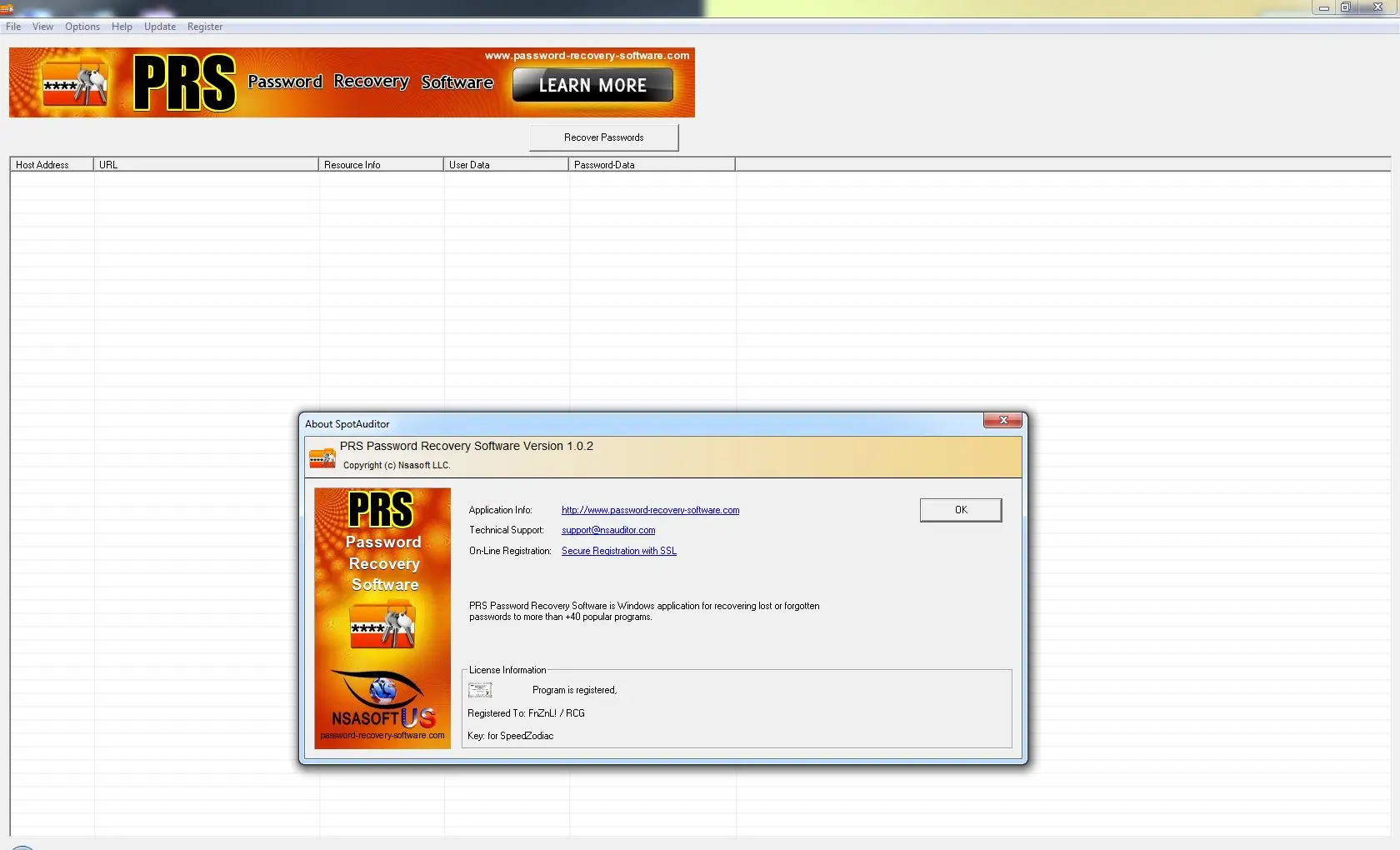Image resolution: width=1400 pixels, height=850 pixels.
Task: Click the www.password-recovery-software.com banner URL
Action: 587,56
